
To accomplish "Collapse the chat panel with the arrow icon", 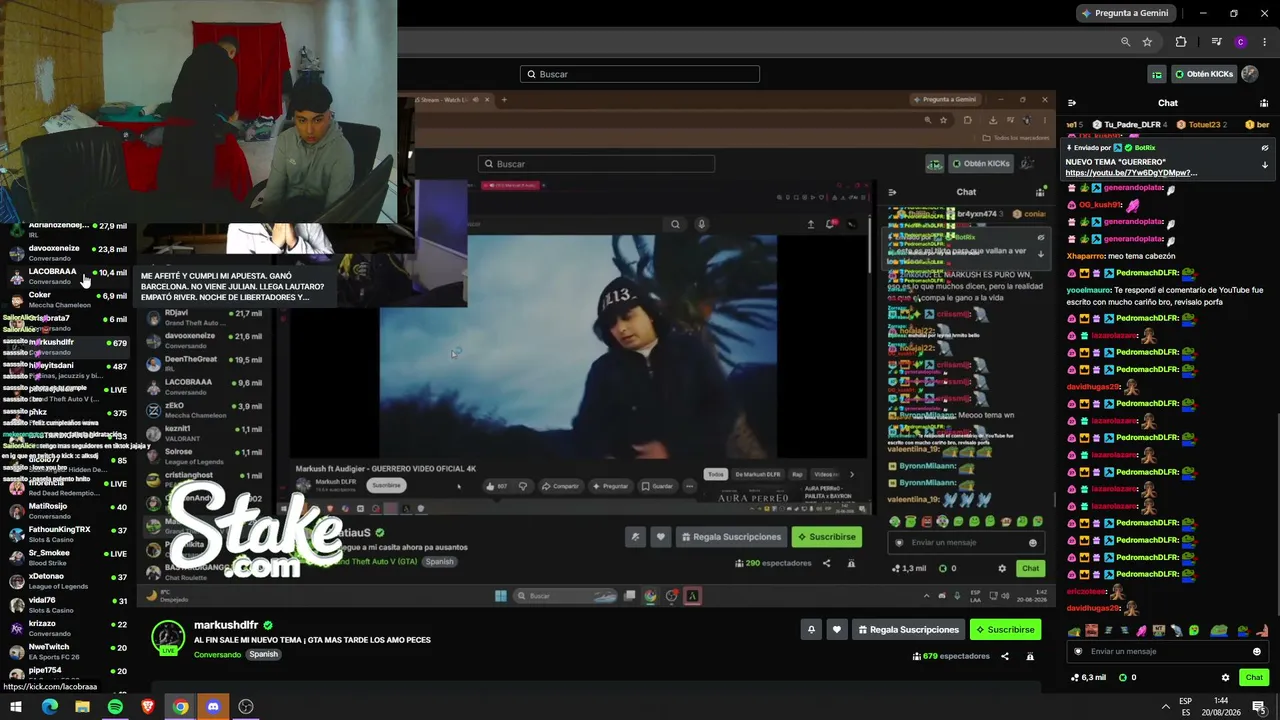I will tap(1072, 103).
